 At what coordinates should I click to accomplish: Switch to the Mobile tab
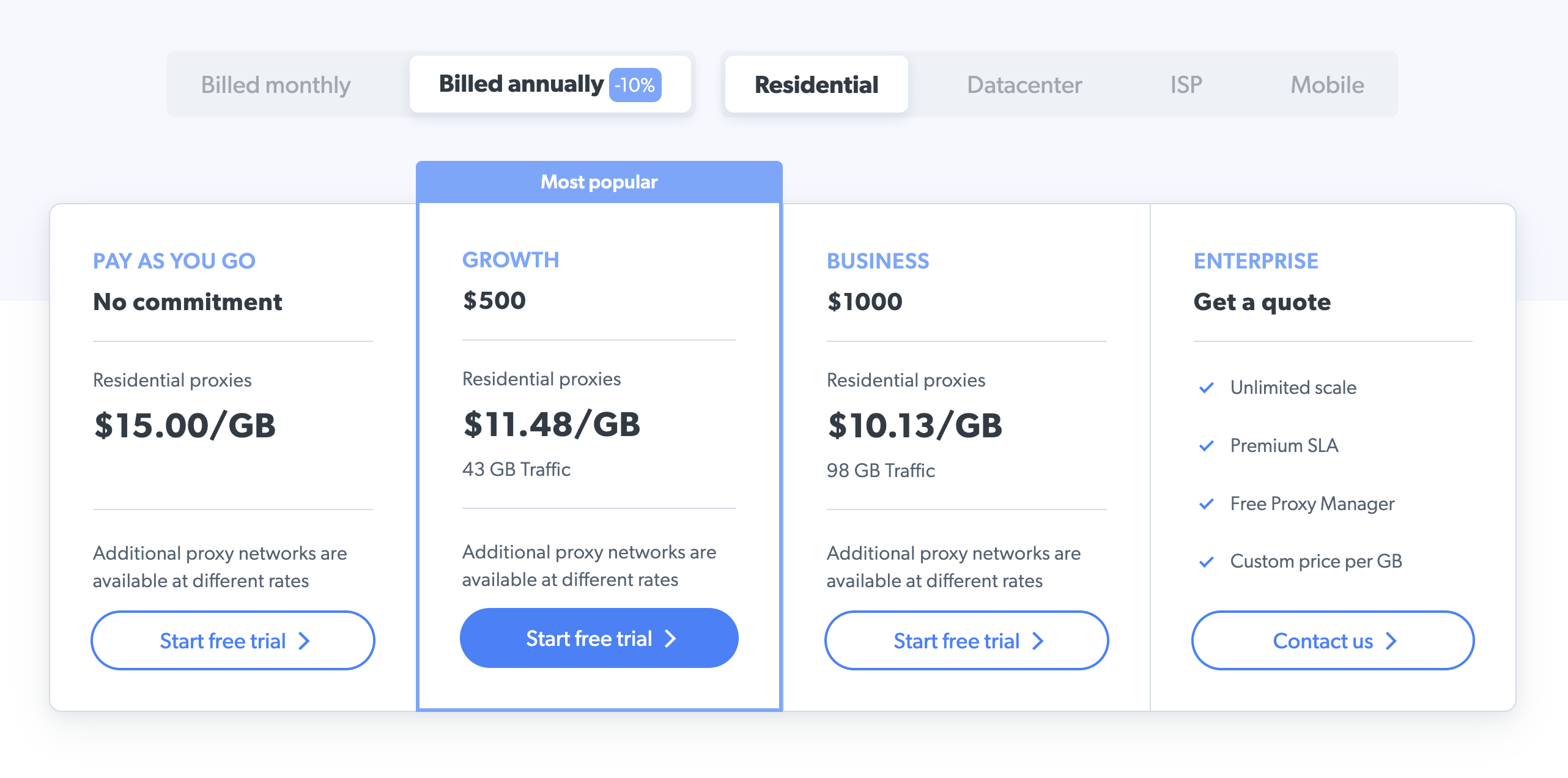1327,84
